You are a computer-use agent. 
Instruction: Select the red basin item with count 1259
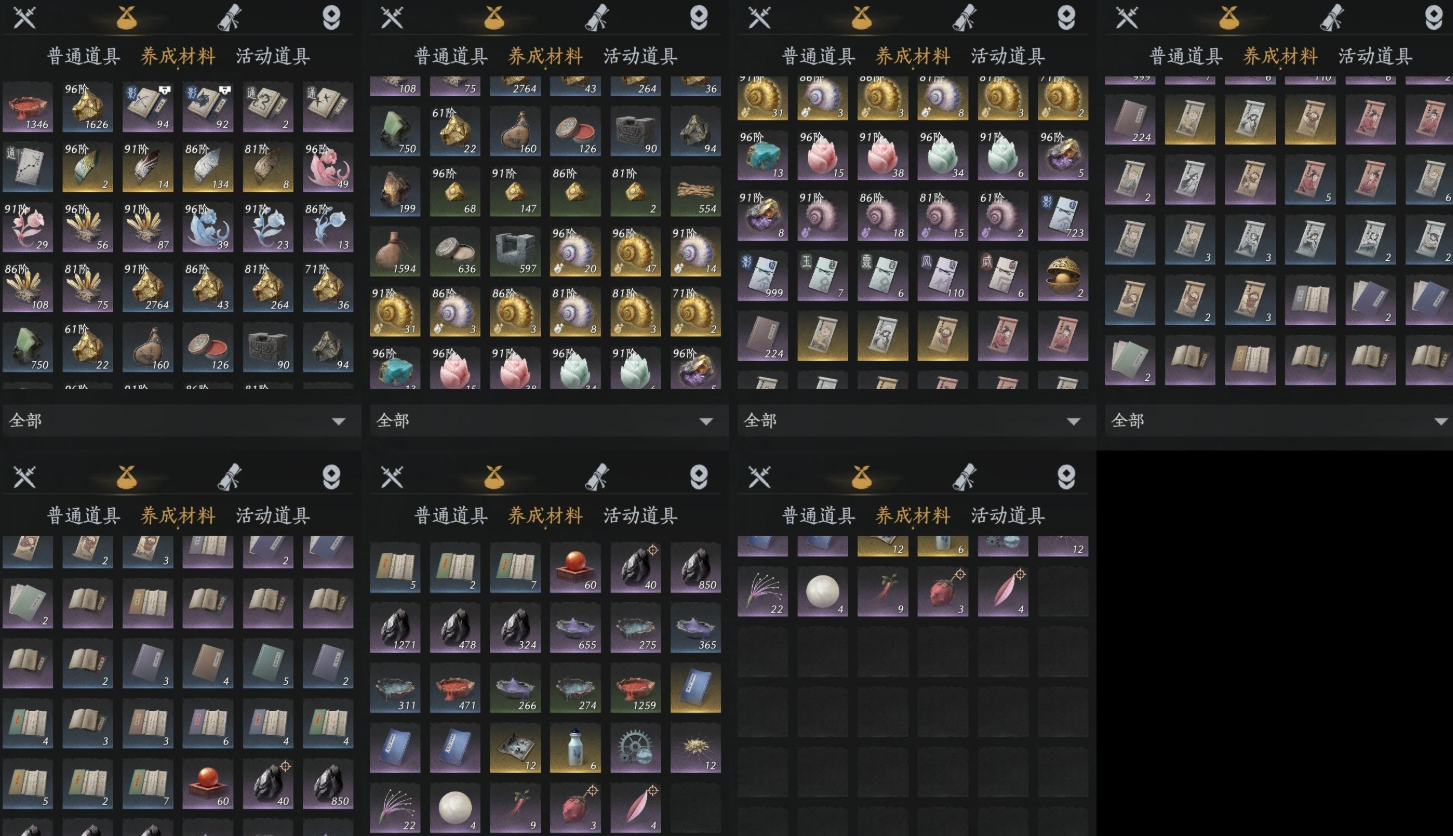(x=636, y=688)
